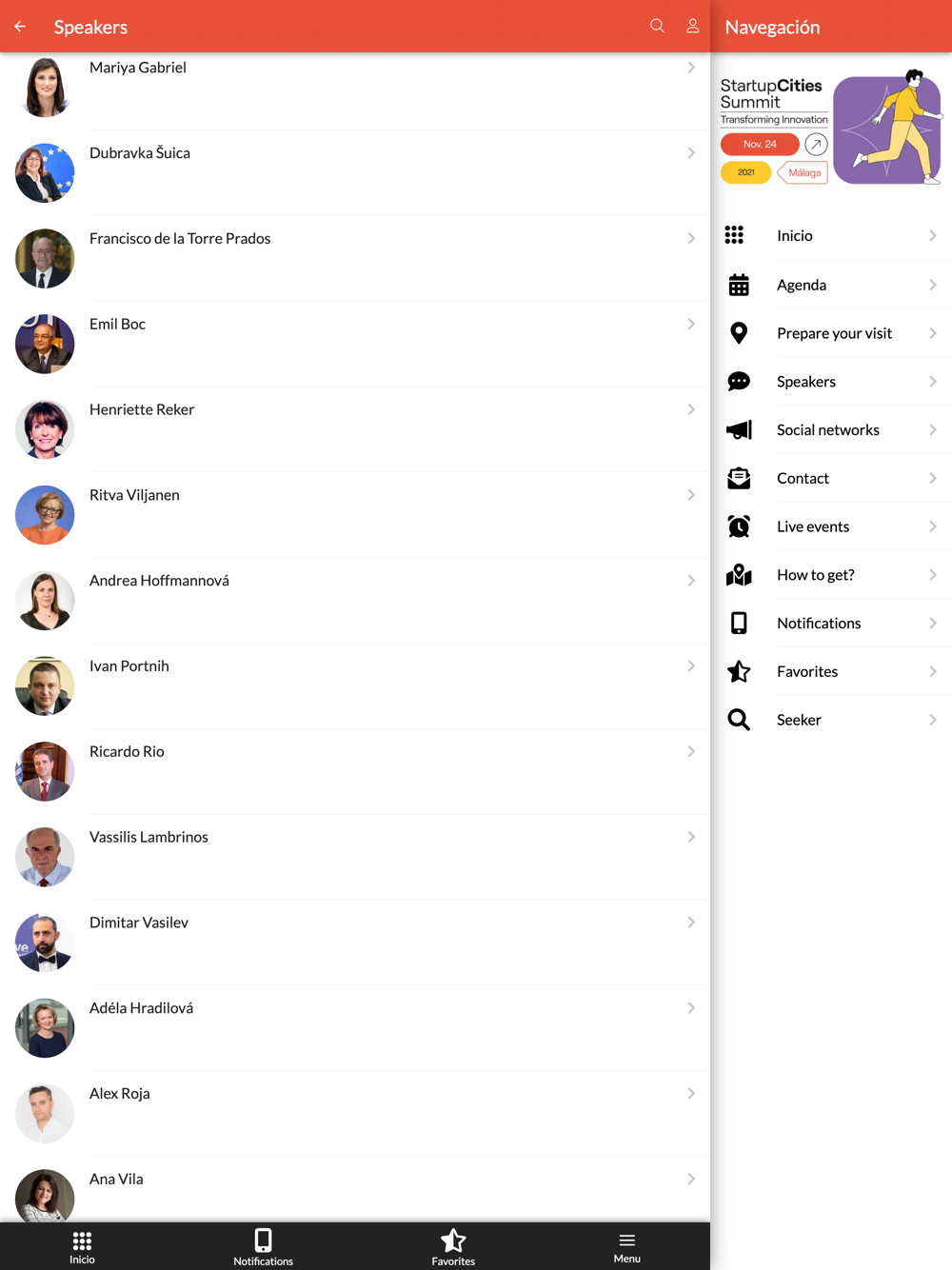The image size is (952, 1270).
Task: Click the Contact envelope icon
Action: tap(739, 478)
